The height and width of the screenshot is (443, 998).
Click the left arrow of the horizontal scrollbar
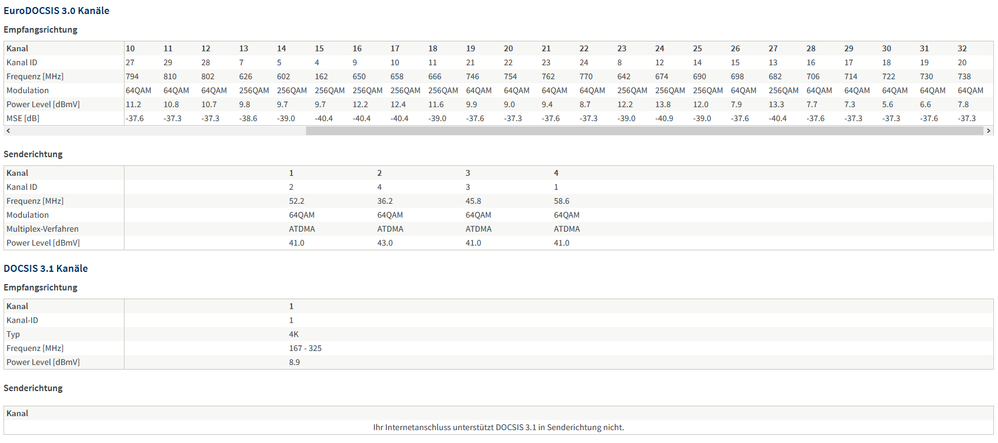coord(8,130)
